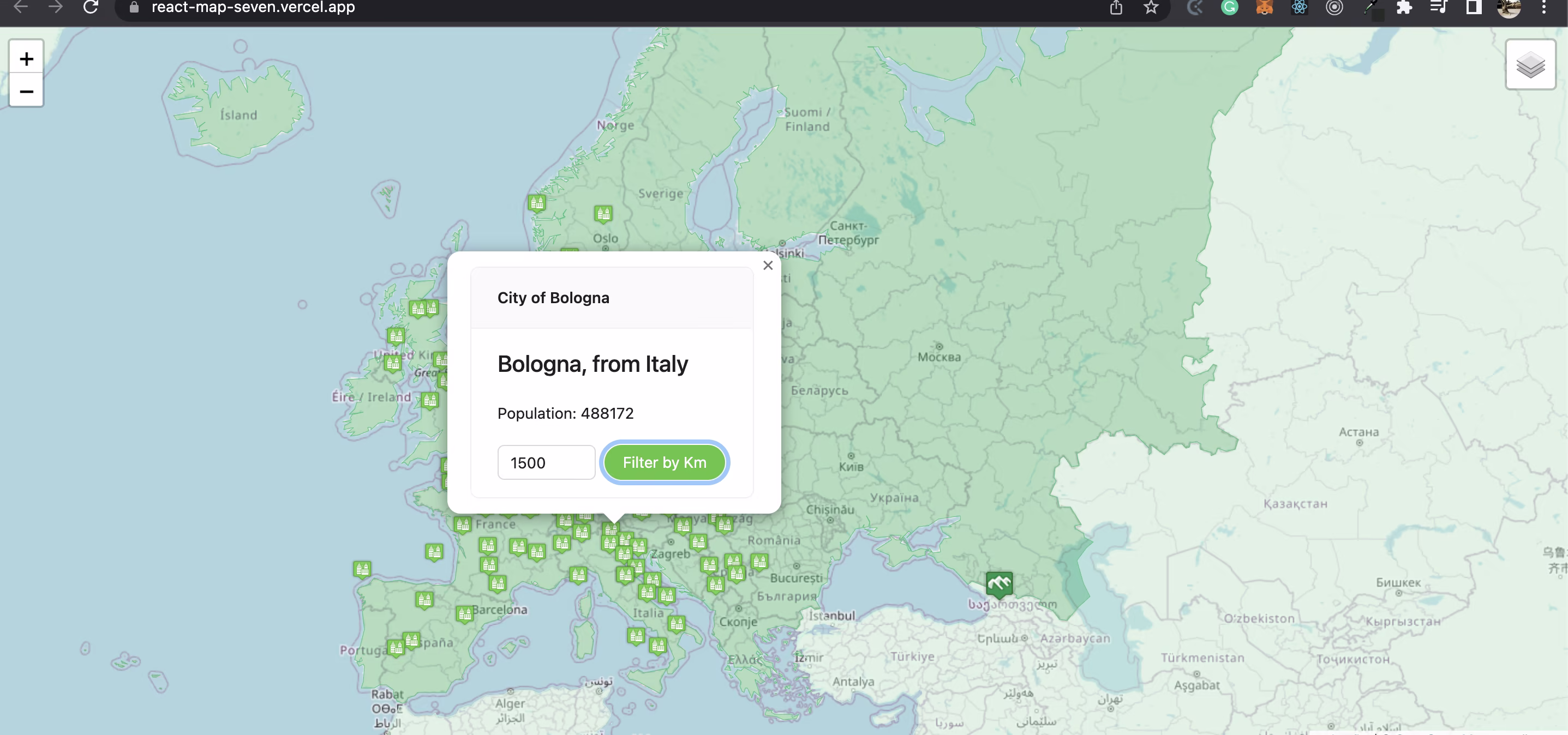The image size is (1568, 735).
Task: Reload the page with browser refresh button
Action: point(91,7)
